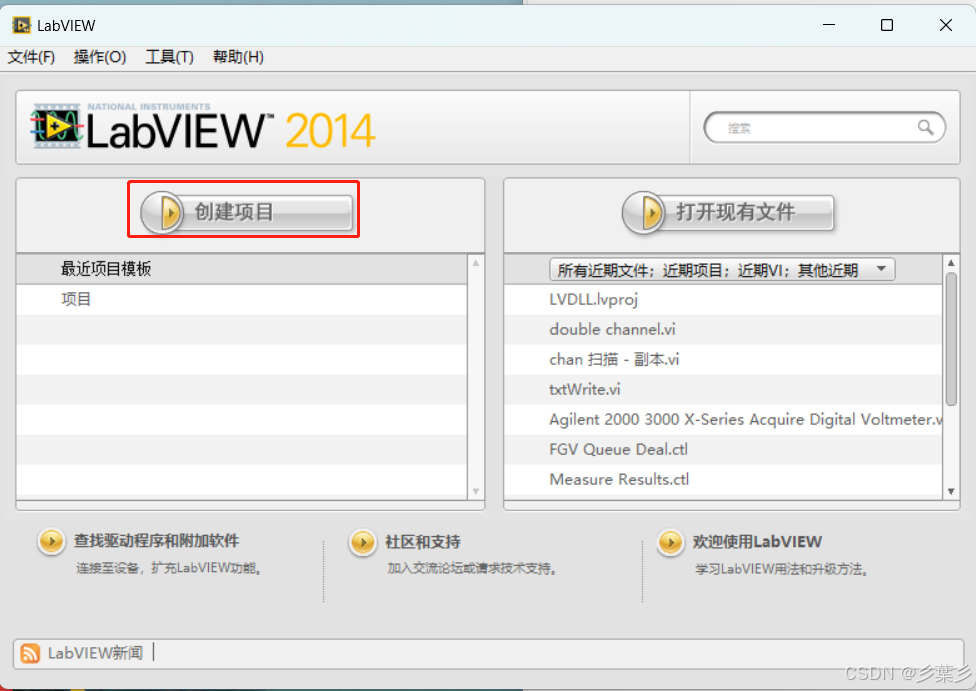The image size is (976, 691).
Task: Click the magnifier icon in the search box
Action: point(928,127)
